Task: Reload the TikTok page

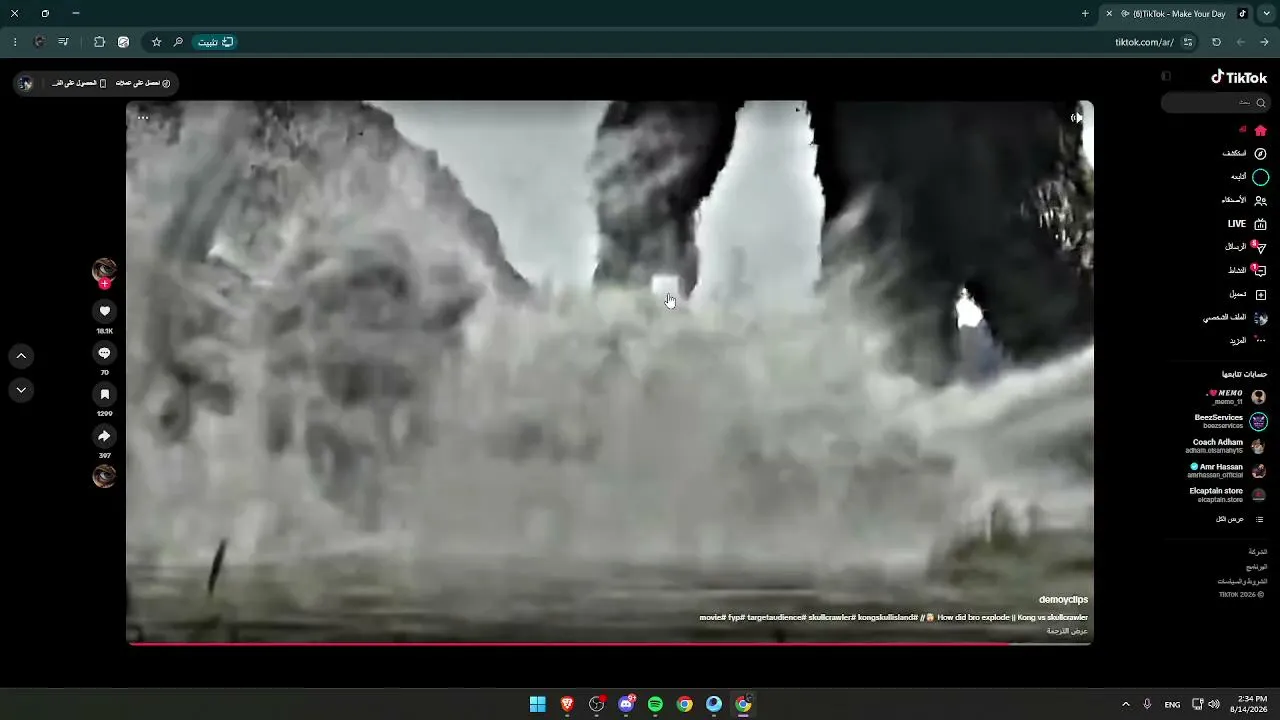Action: tap(1216, 42)
